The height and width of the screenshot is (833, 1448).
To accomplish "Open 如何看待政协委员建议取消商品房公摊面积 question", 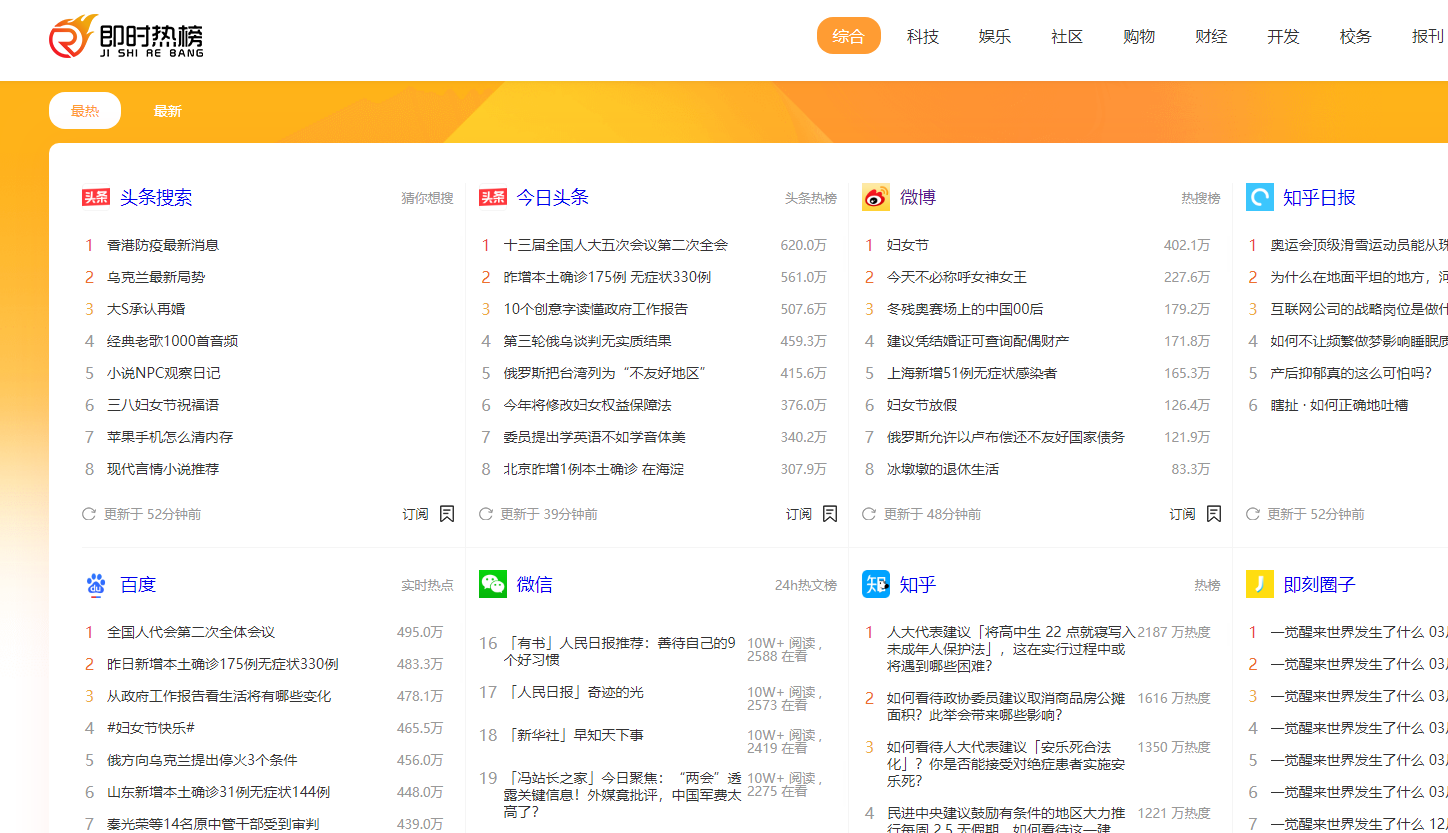I will (x=1006, y=706).
